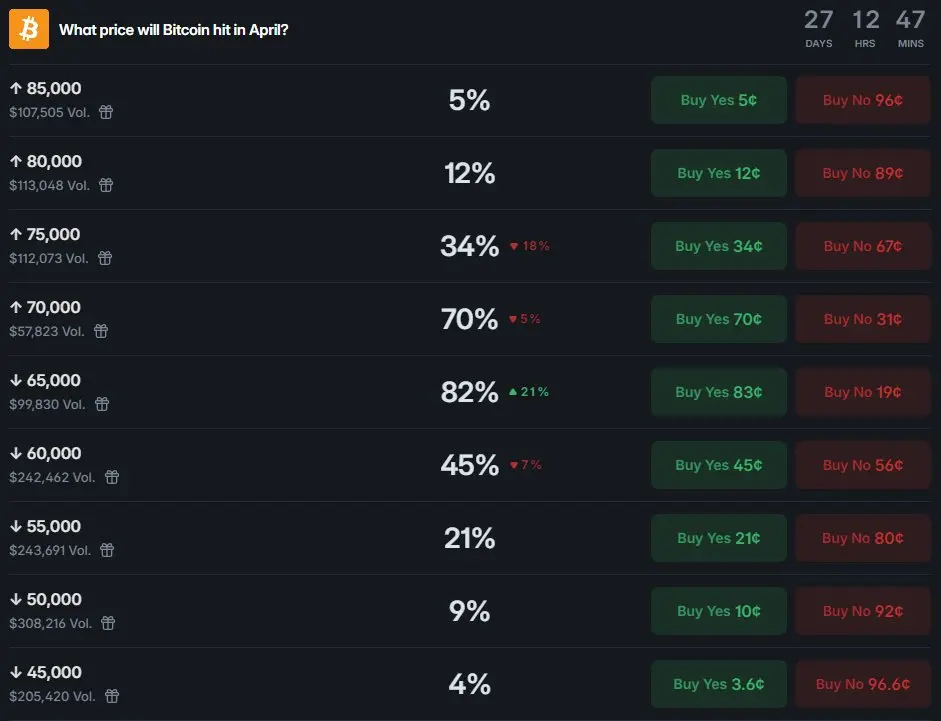Click the gift icon beside $243,691 Vol.
The width and height of the screenshot is (941, 721).
coord(107,550)
